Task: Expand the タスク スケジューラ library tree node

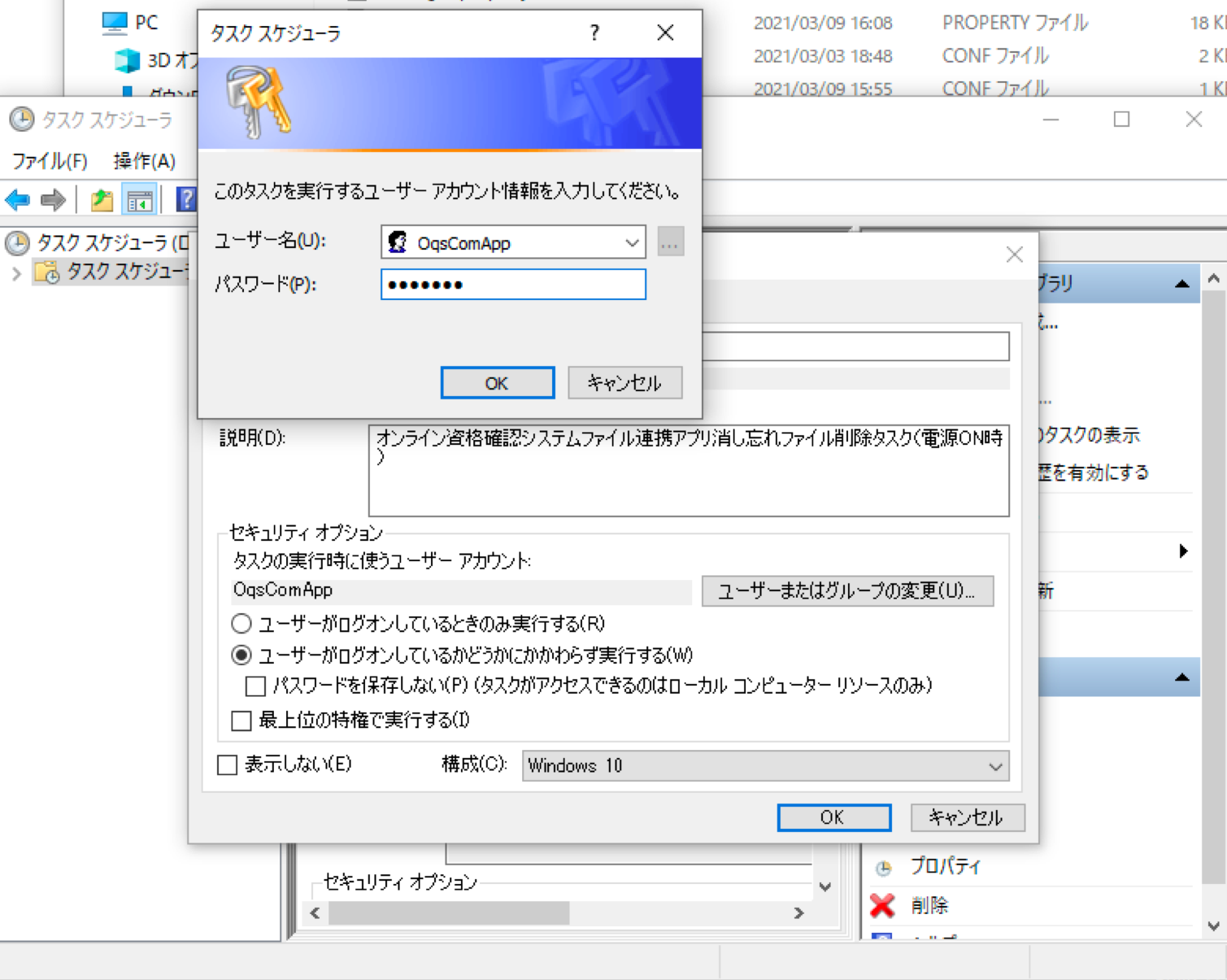Action: click(x=16, y=273)
